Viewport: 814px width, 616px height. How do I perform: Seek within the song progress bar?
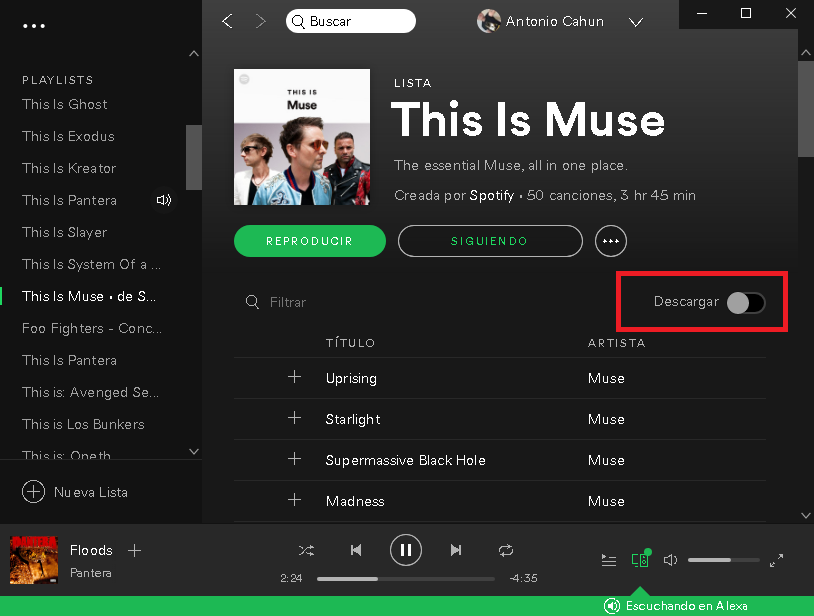[x=405, y=579]
